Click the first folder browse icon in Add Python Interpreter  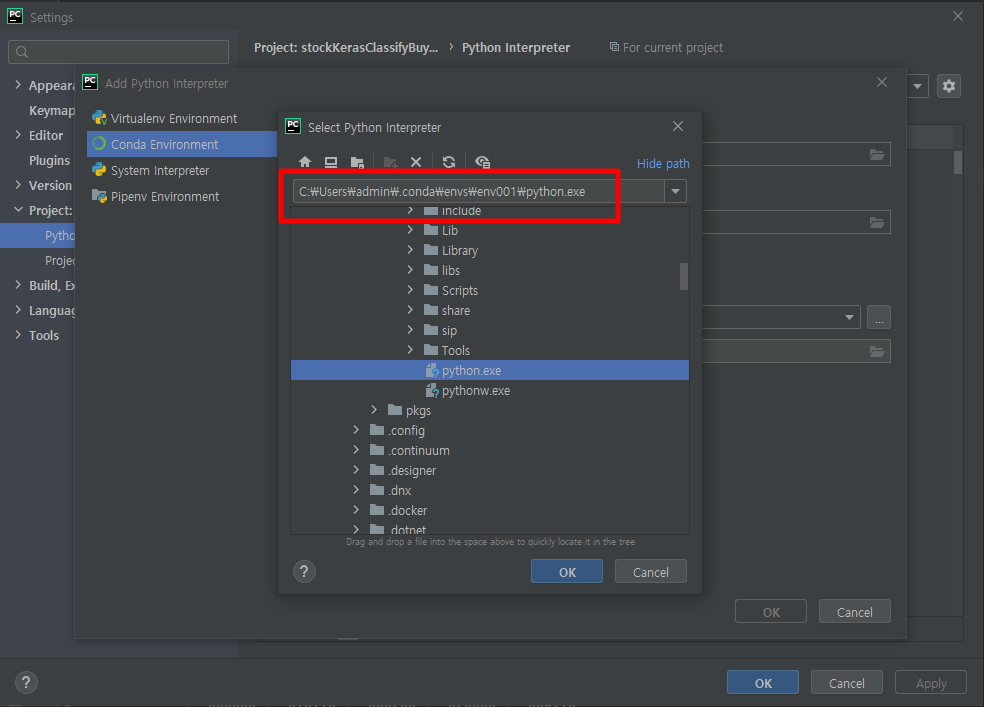tap(877, 154)
